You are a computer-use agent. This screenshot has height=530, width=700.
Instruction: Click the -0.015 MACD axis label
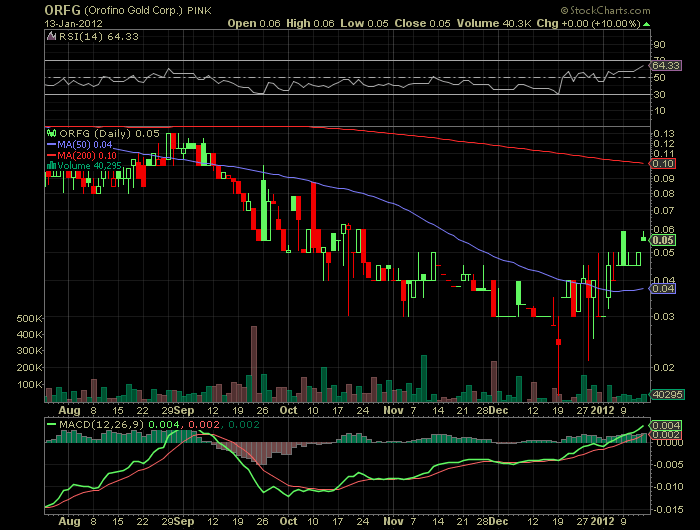click(668, 509)
